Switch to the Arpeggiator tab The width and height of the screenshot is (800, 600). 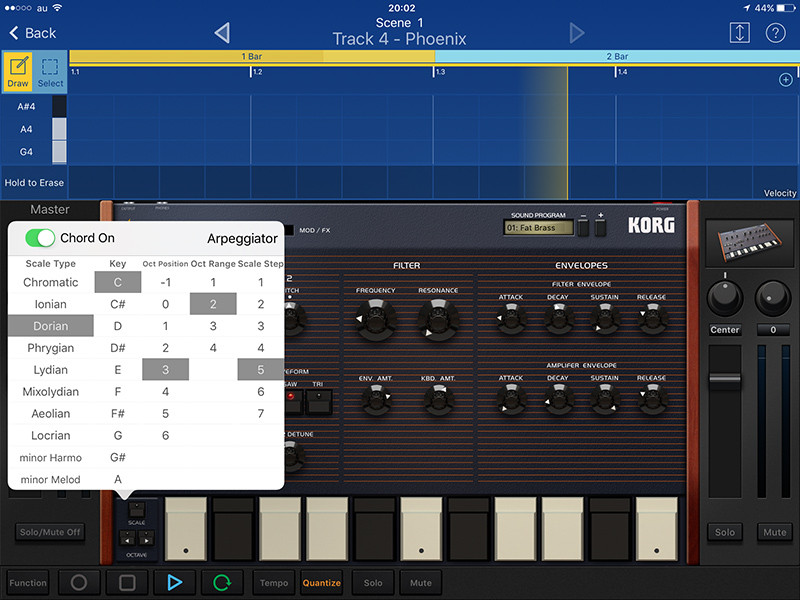[242, 238]
